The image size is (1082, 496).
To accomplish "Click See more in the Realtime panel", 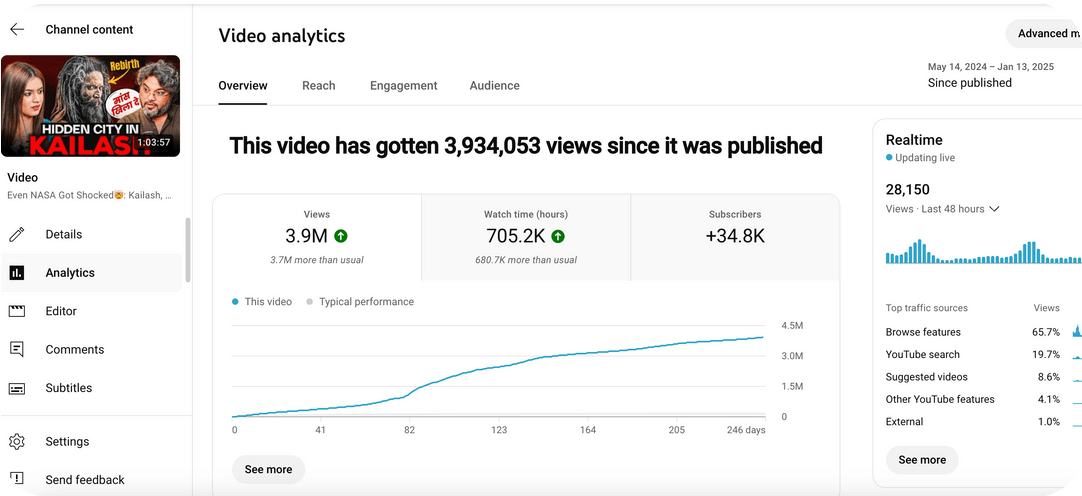I will (921, 460).
